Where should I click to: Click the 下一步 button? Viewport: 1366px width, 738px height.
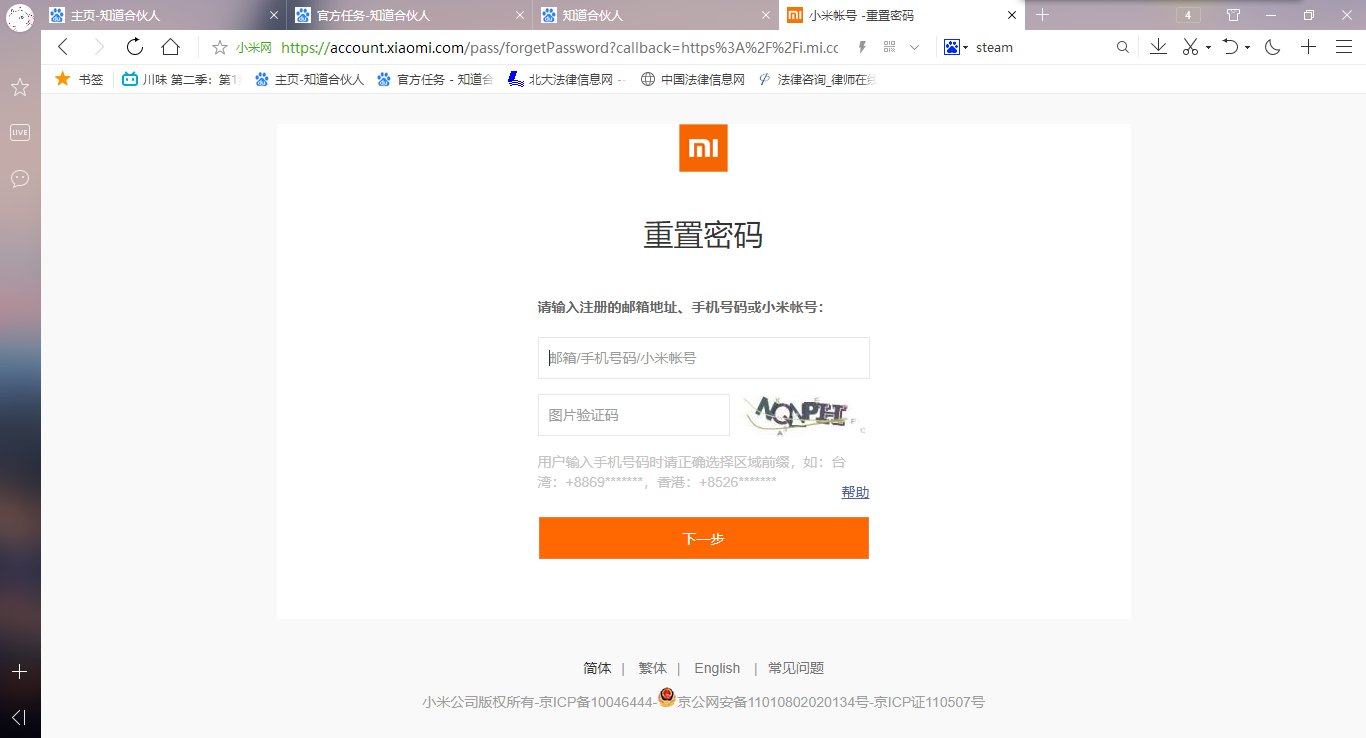(x=703, y=537)
